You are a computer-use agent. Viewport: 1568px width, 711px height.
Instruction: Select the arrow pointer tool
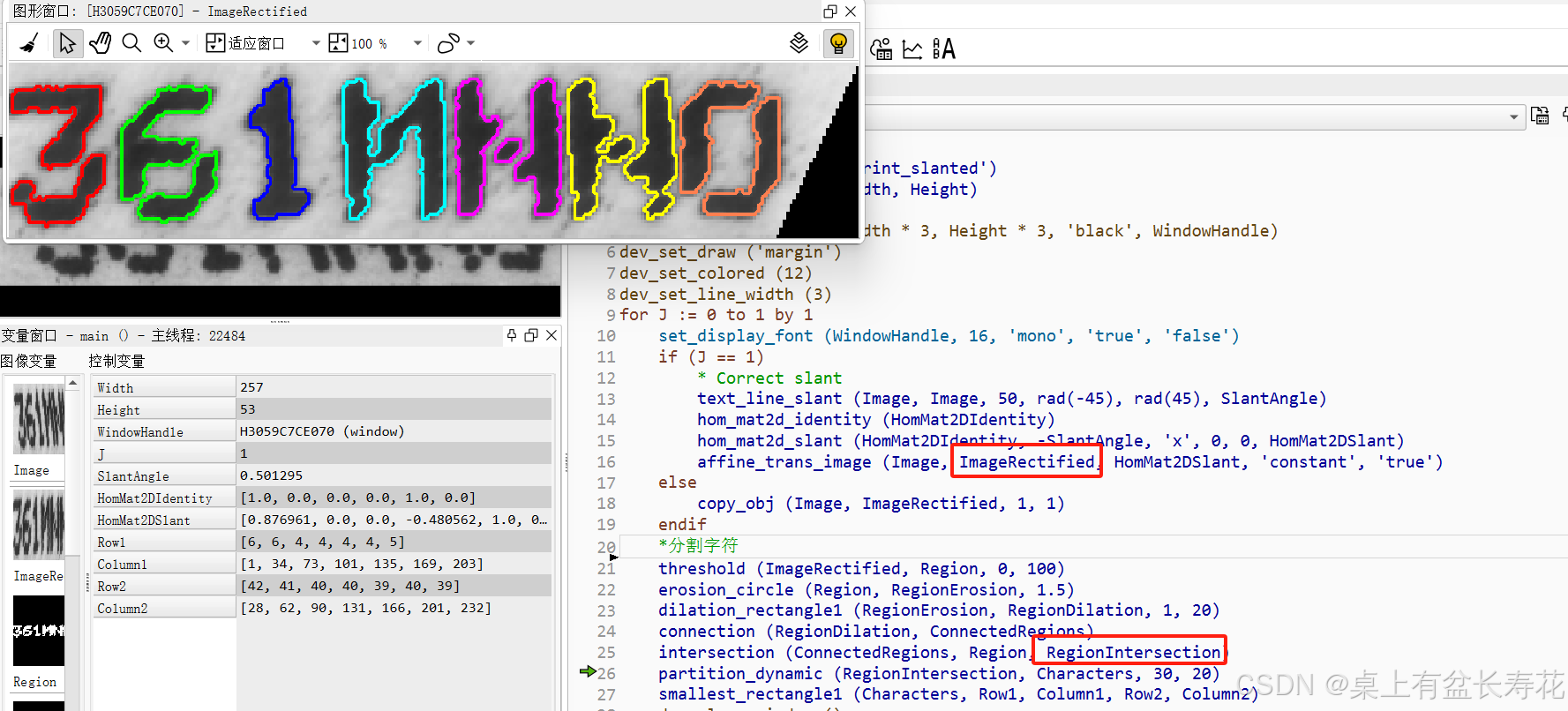(x=67, y=43)
